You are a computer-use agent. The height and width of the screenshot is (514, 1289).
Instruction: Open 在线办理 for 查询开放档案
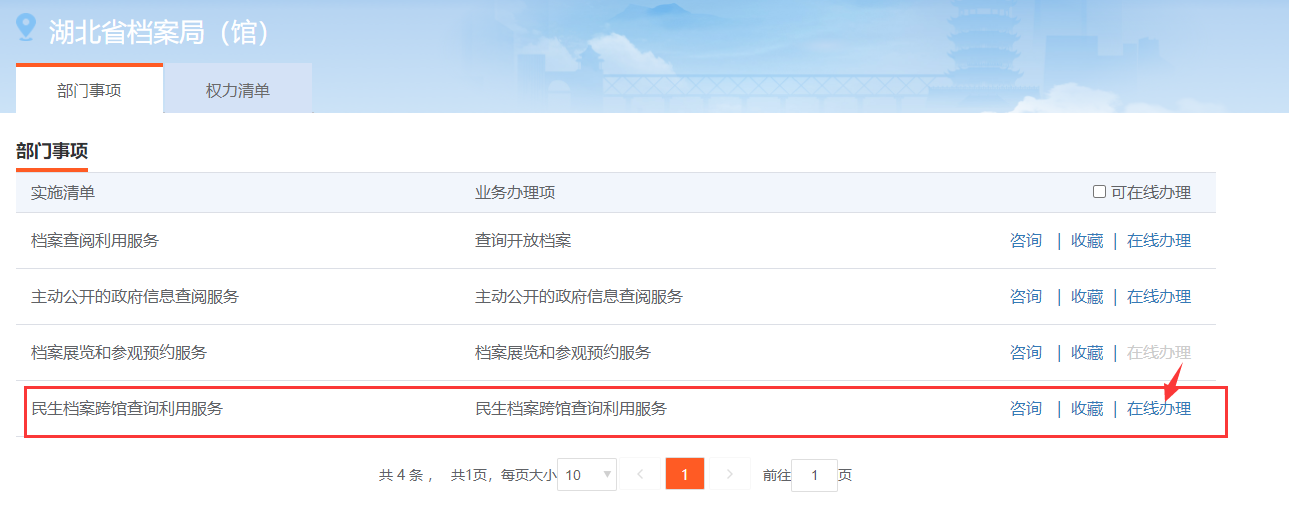pyautogui.click(x=1158, y=241)
